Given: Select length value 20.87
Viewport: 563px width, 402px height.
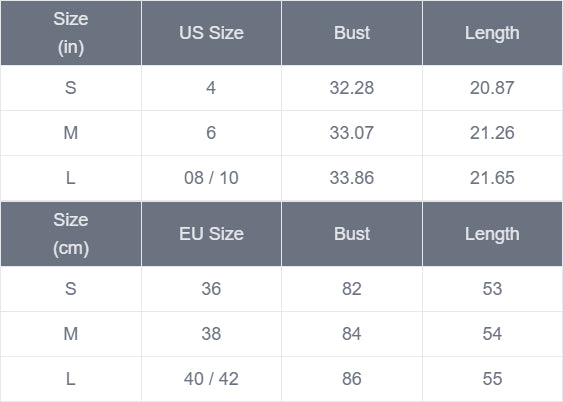Looking at the screenshot, I should coord(492,88).
